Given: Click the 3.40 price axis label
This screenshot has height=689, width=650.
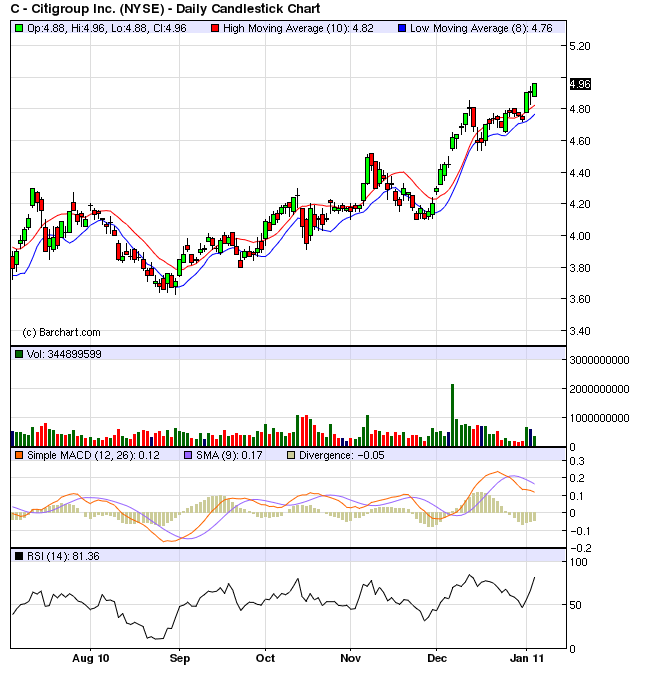Looking at the screenshot, I should click(x=580, y=331).
